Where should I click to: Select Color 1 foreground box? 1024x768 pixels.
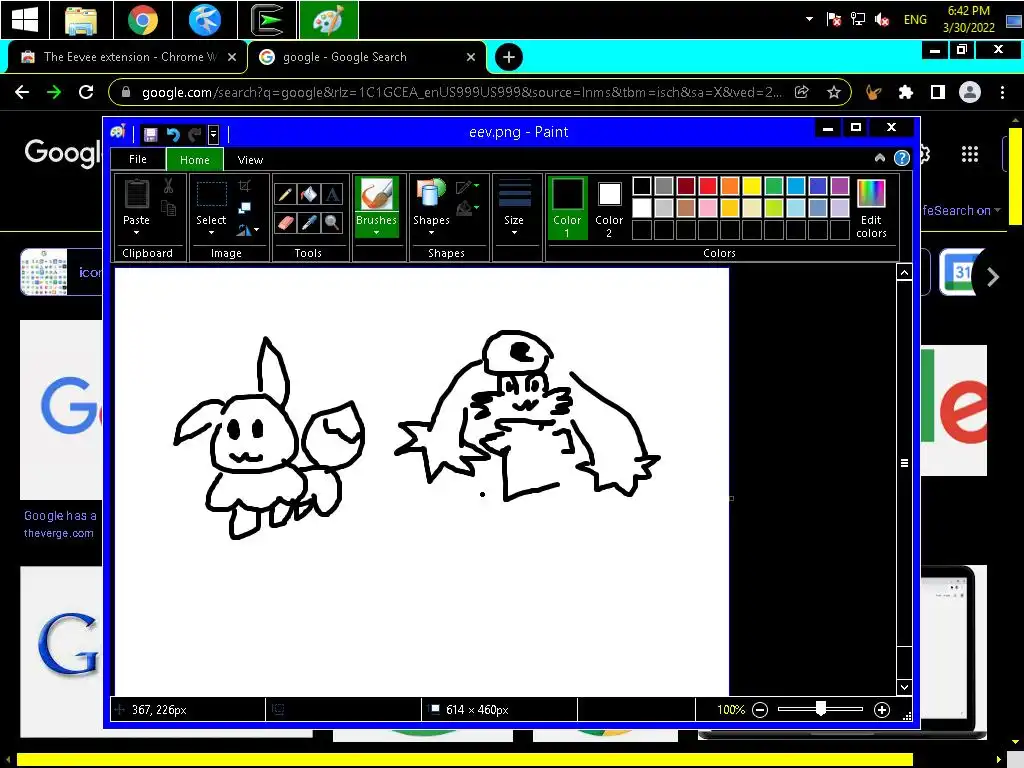567,208
